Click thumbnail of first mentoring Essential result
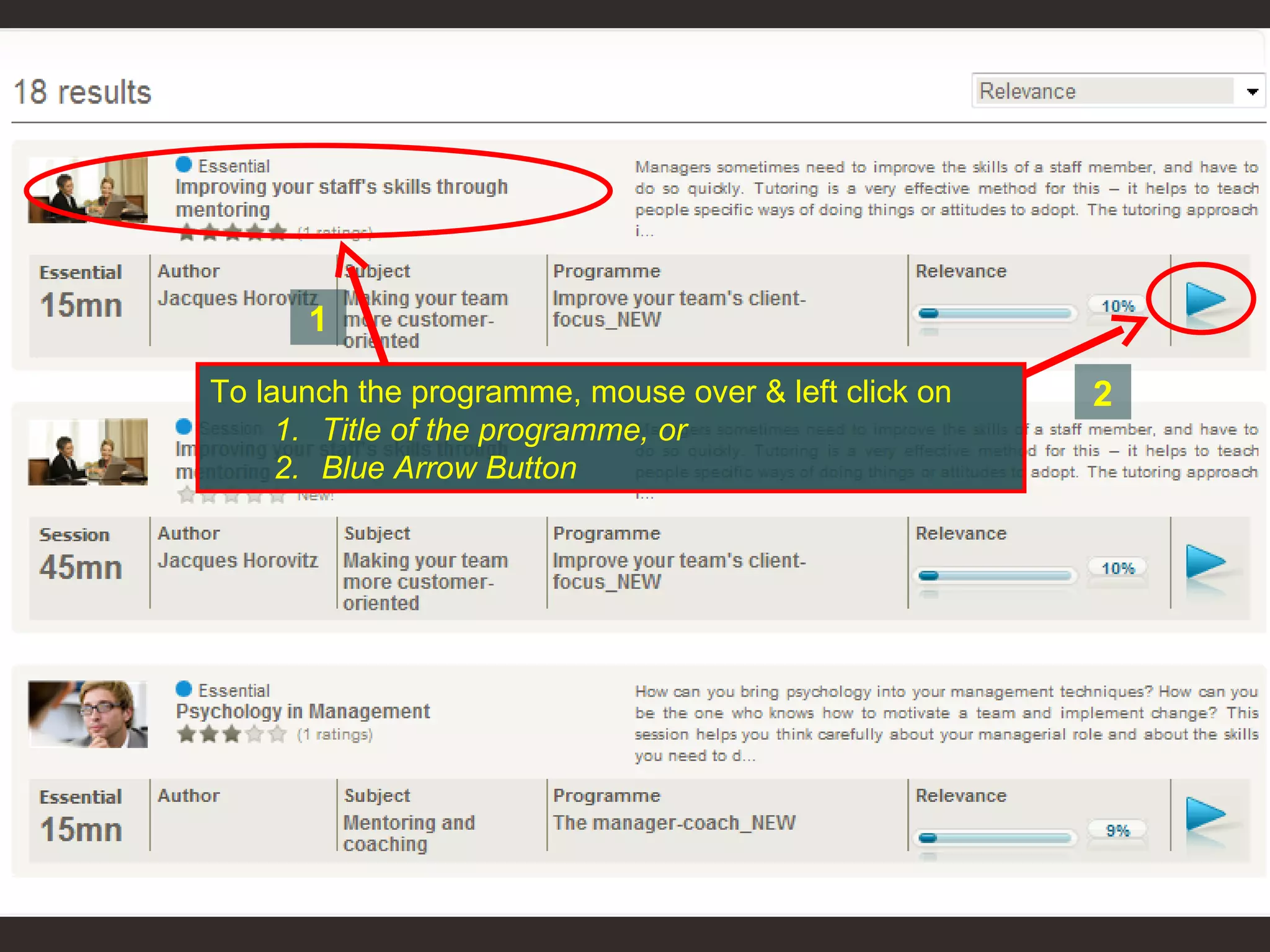This screenshot has width=1270, height=952. [x=87, y=190]
